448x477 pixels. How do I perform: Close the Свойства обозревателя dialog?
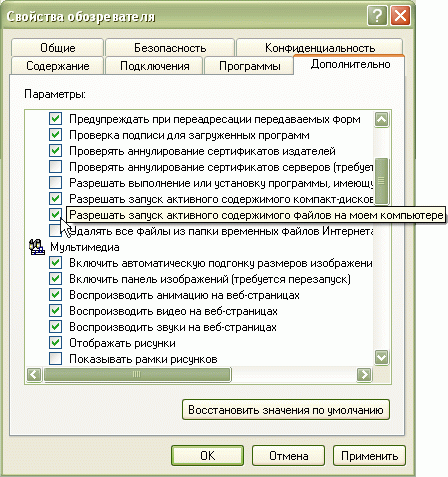400,16
